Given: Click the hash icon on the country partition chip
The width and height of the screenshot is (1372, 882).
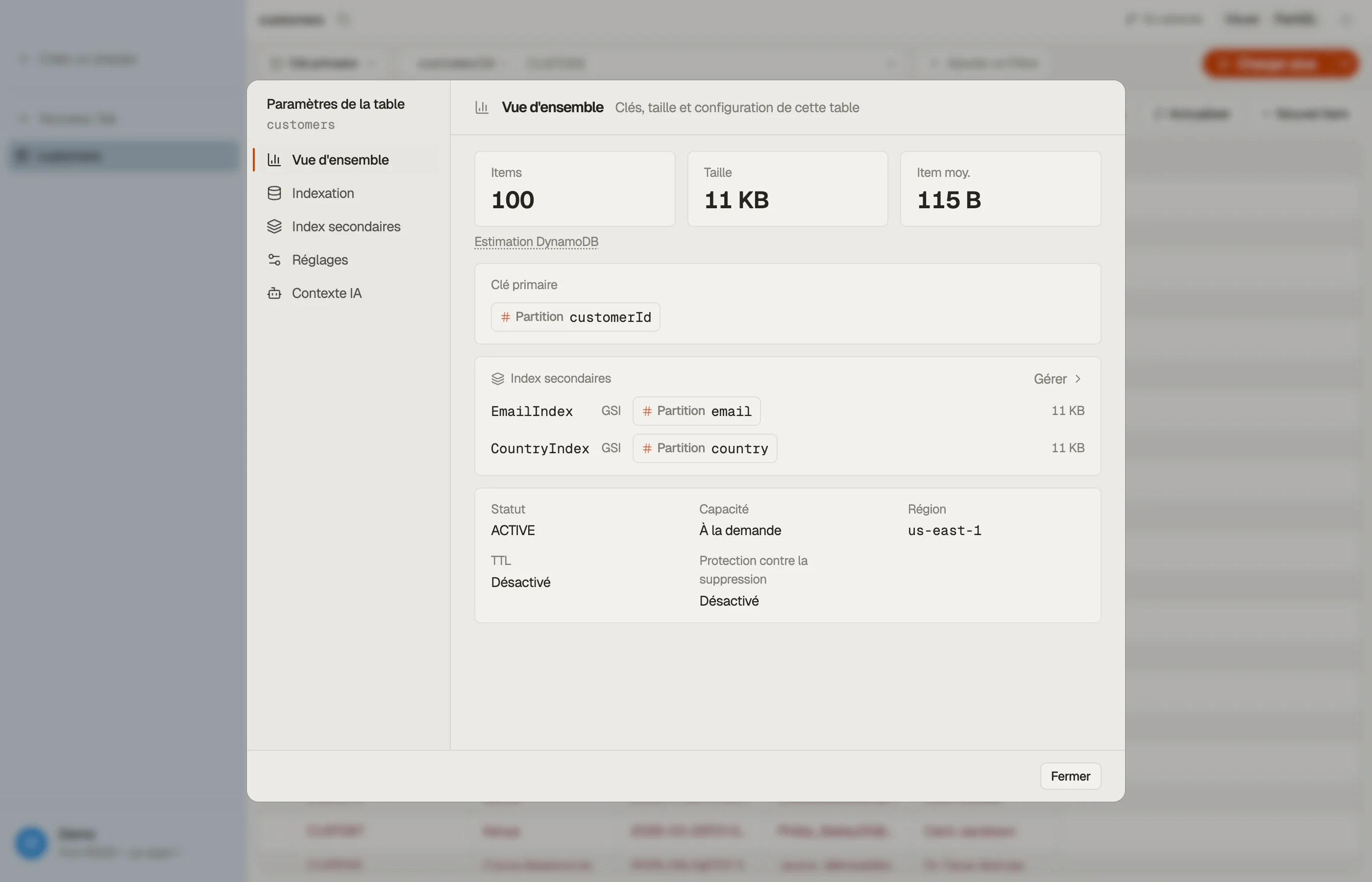Looking at the screenshot, I should [x=647, y=448].
